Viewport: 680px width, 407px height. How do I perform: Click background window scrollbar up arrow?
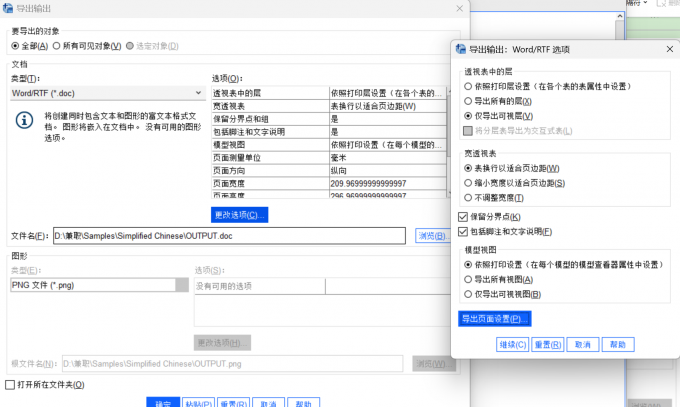(x=620, y=16)
